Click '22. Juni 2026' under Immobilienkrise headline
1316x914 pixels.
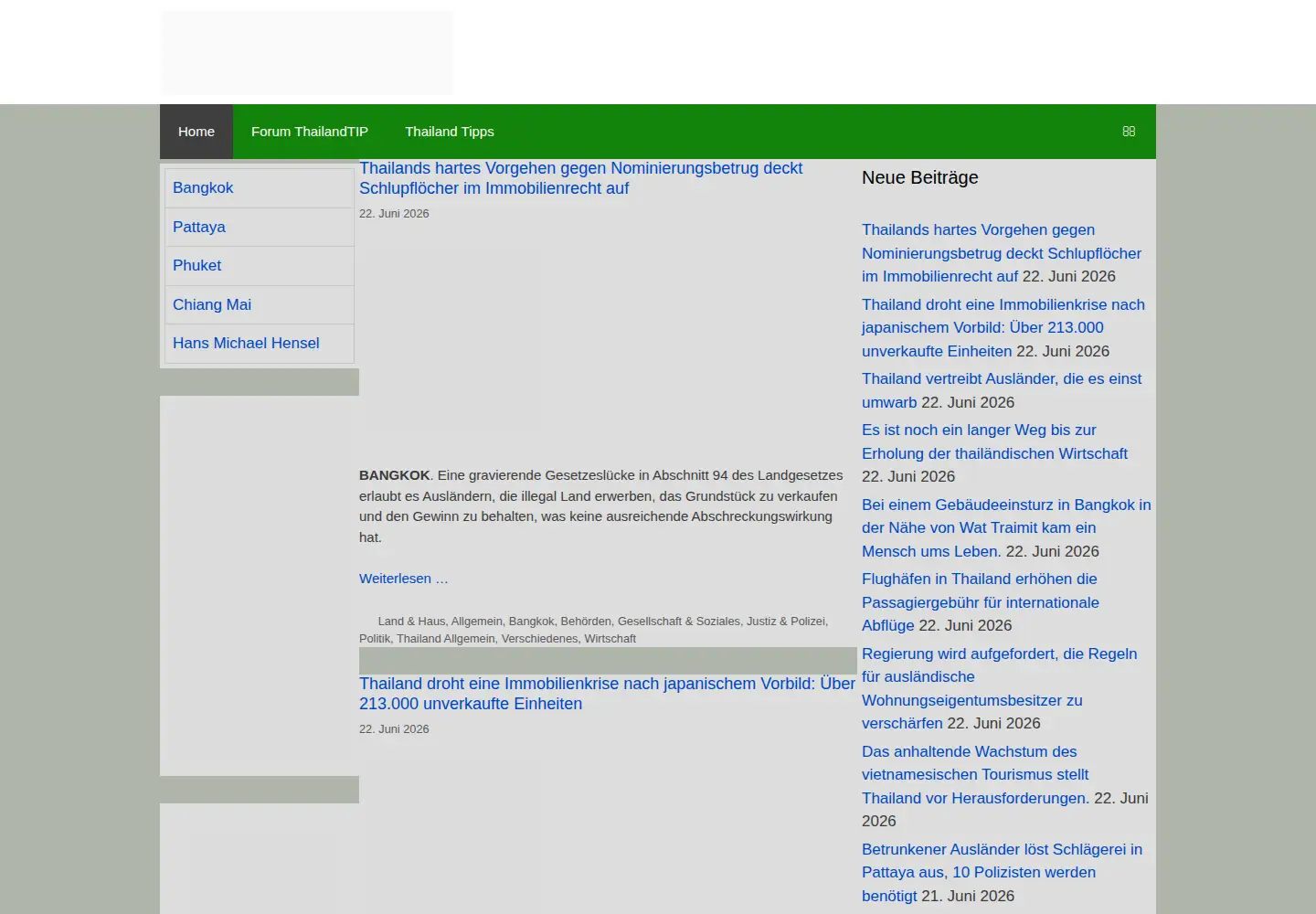click(394, 729)
